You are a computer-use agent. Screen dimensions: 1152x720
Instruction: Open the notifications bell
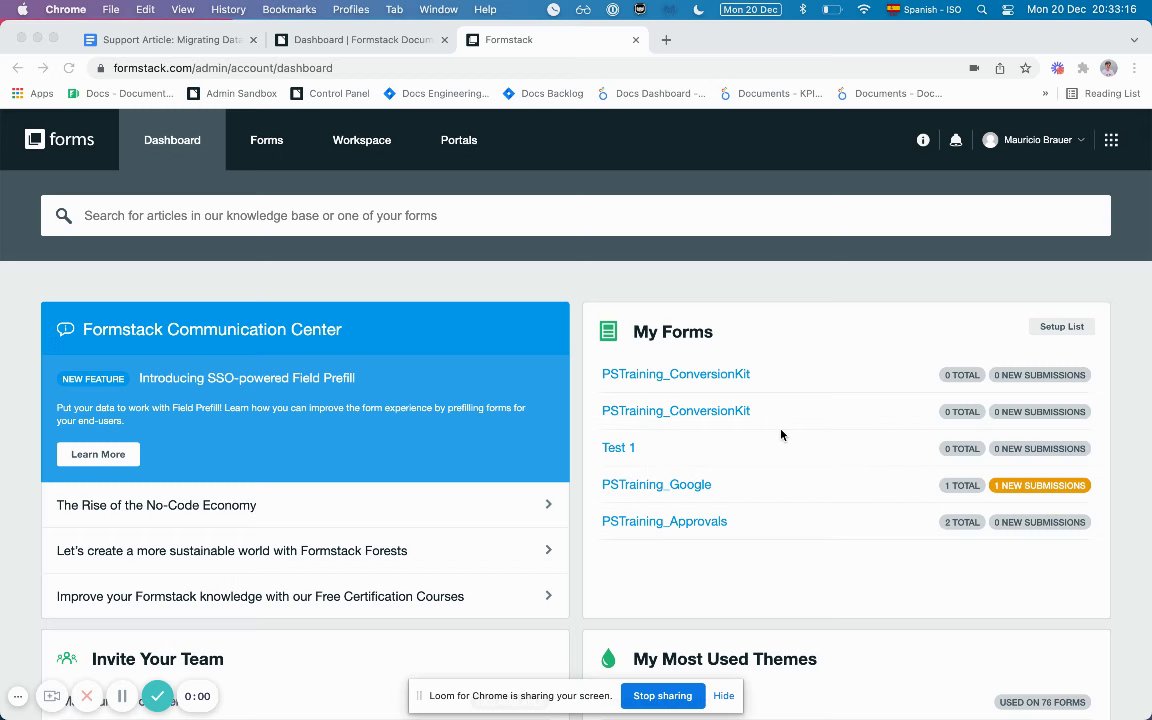pyautogui.click(x=955, y=140)
